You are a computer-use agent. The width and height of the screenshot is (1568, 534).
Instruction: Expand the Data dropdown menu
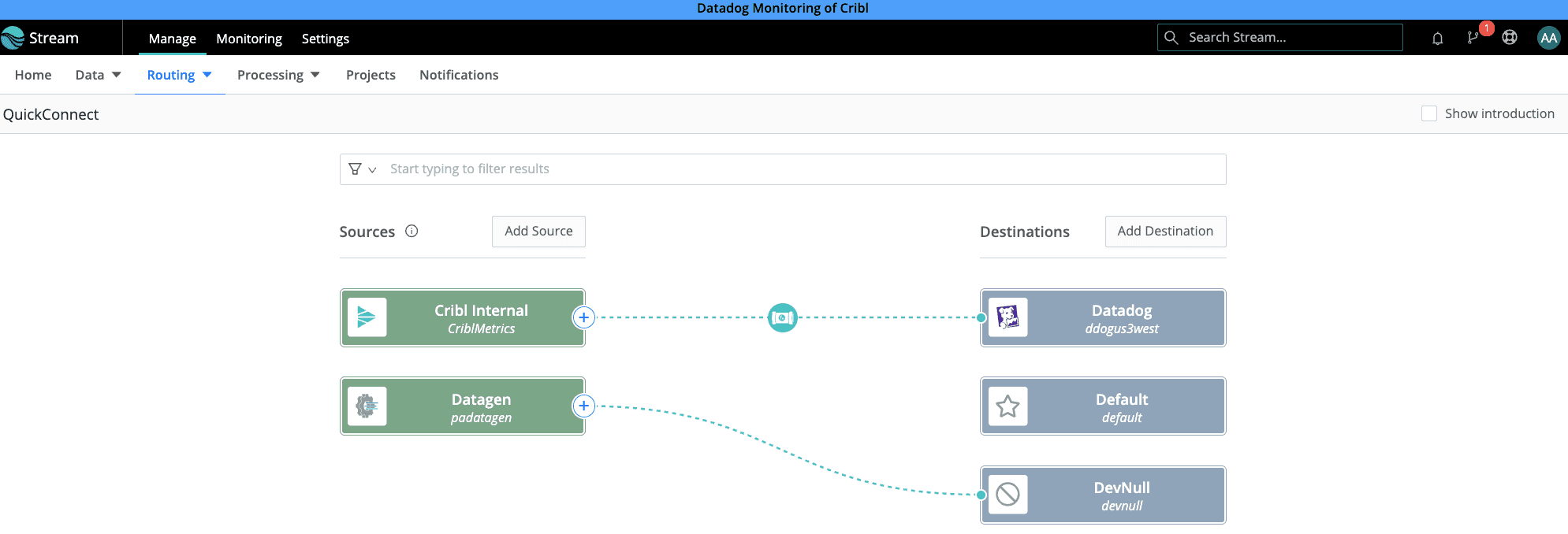click(98, 75)
